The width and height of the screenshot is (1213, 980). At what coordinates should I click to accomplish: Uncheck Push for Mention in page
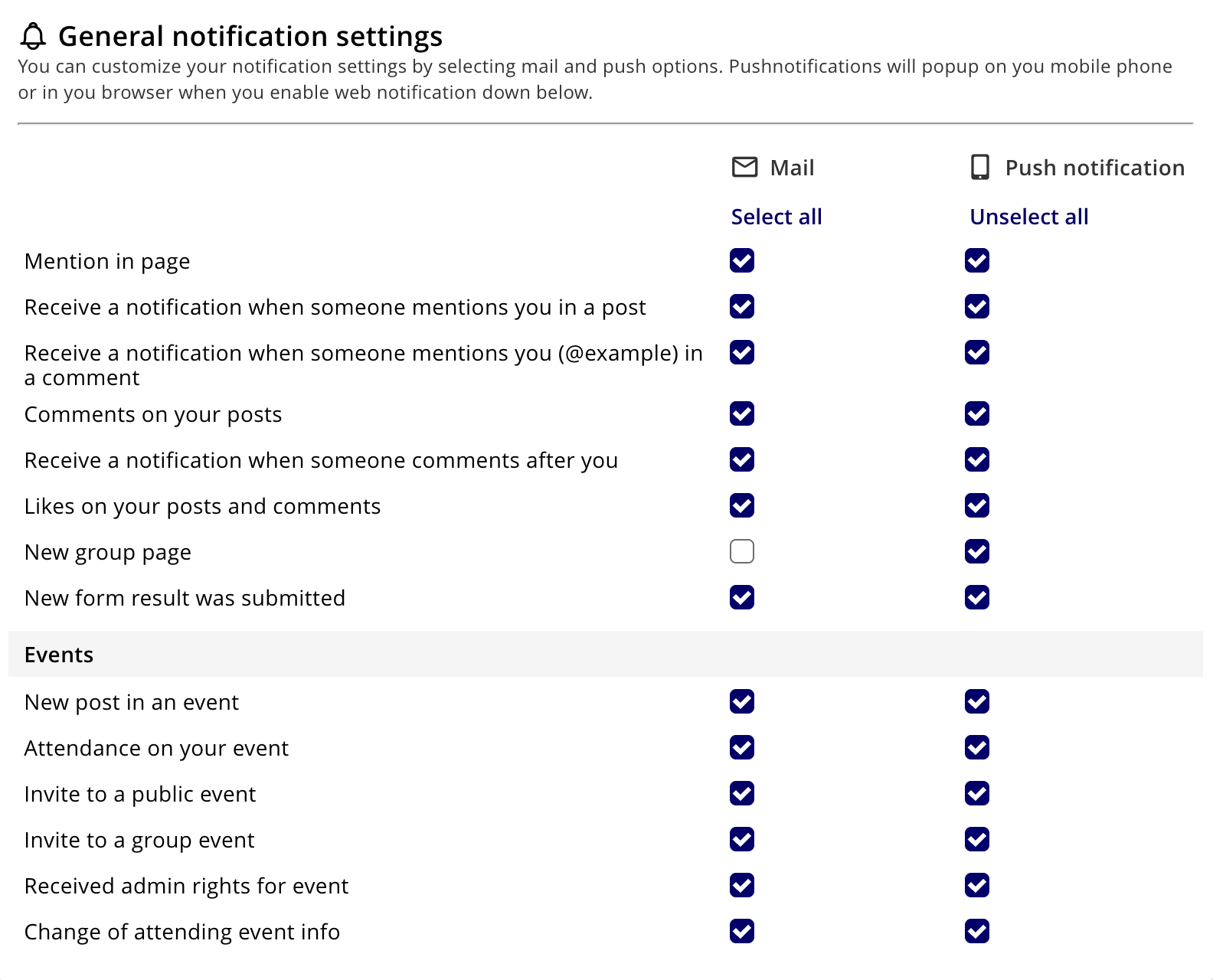tap(977, 260)
